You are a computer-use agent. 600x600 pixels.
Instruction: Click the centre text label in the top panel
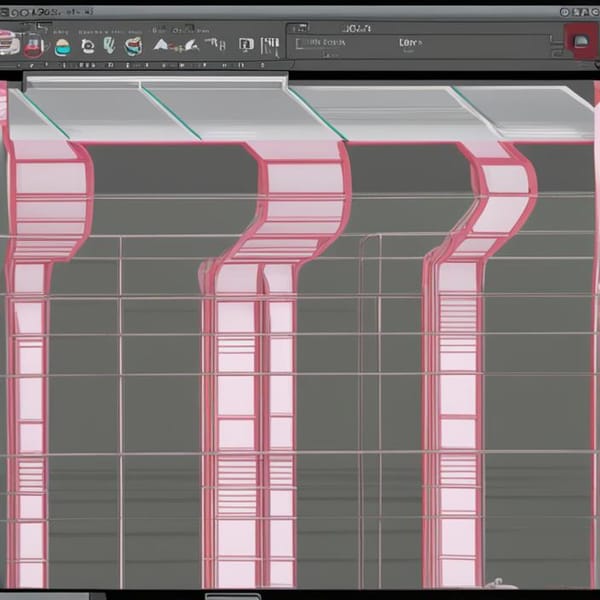410,43
